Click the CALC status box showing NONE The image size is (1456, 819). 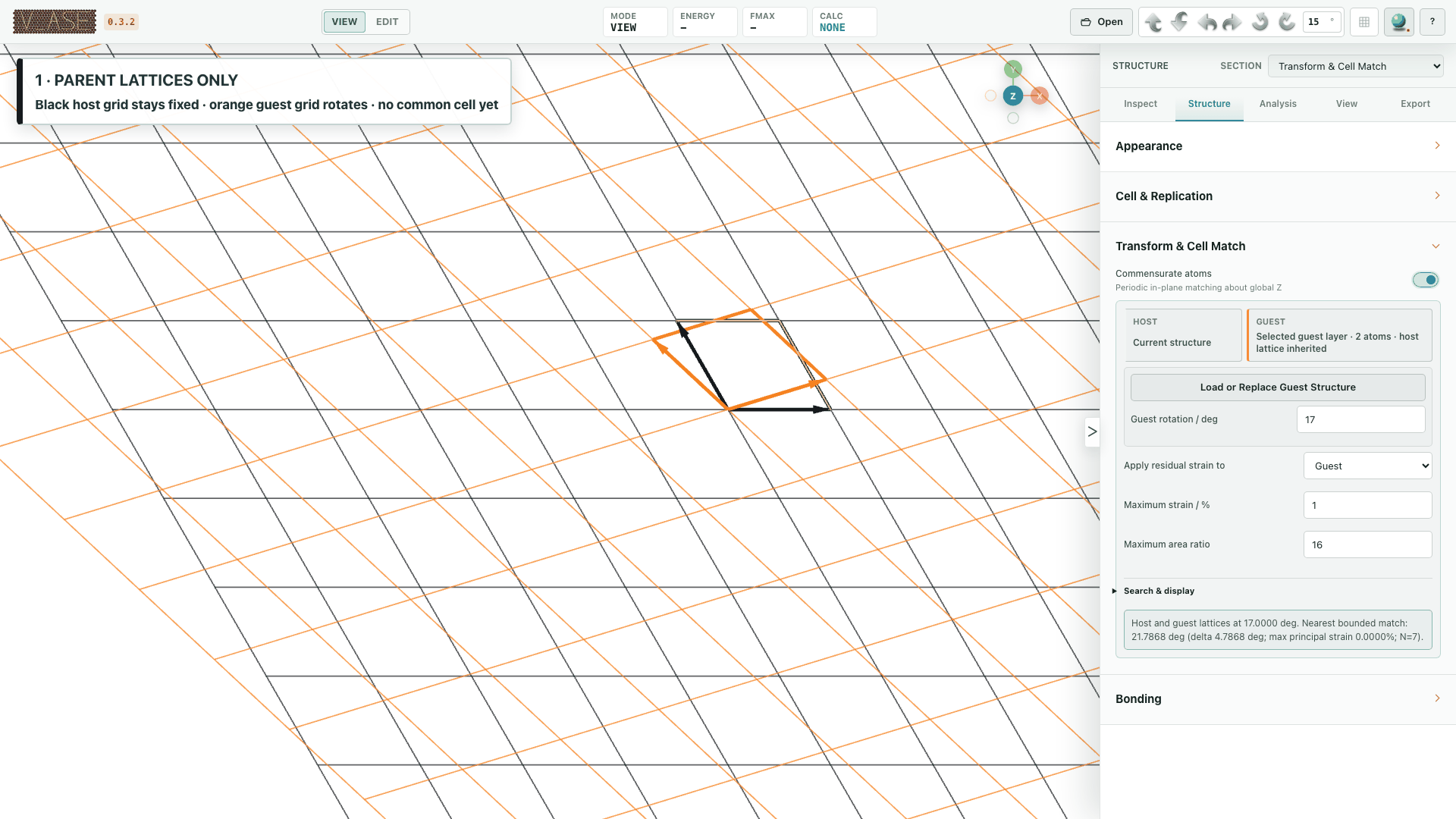[845, 22]
